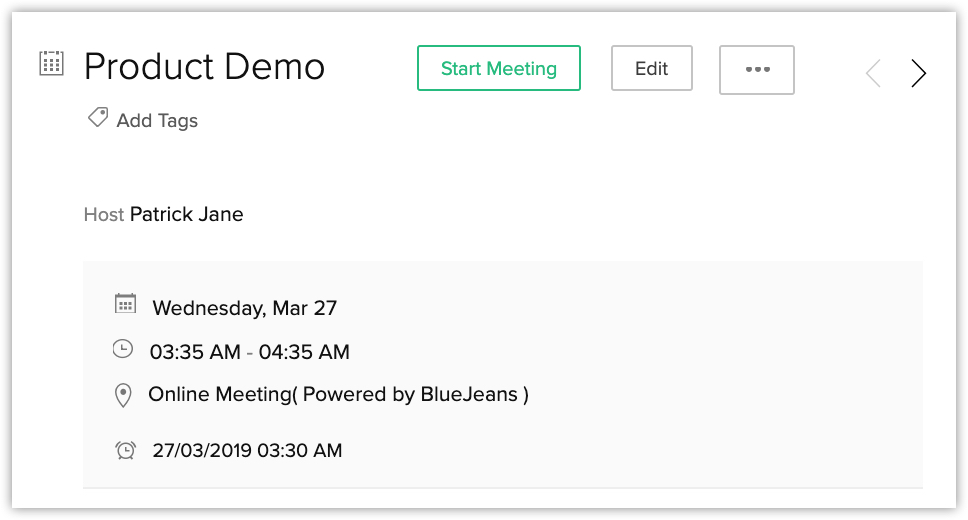
Task: Click Online Meeting powered by BlueJeans text
Action: [338, 395]
